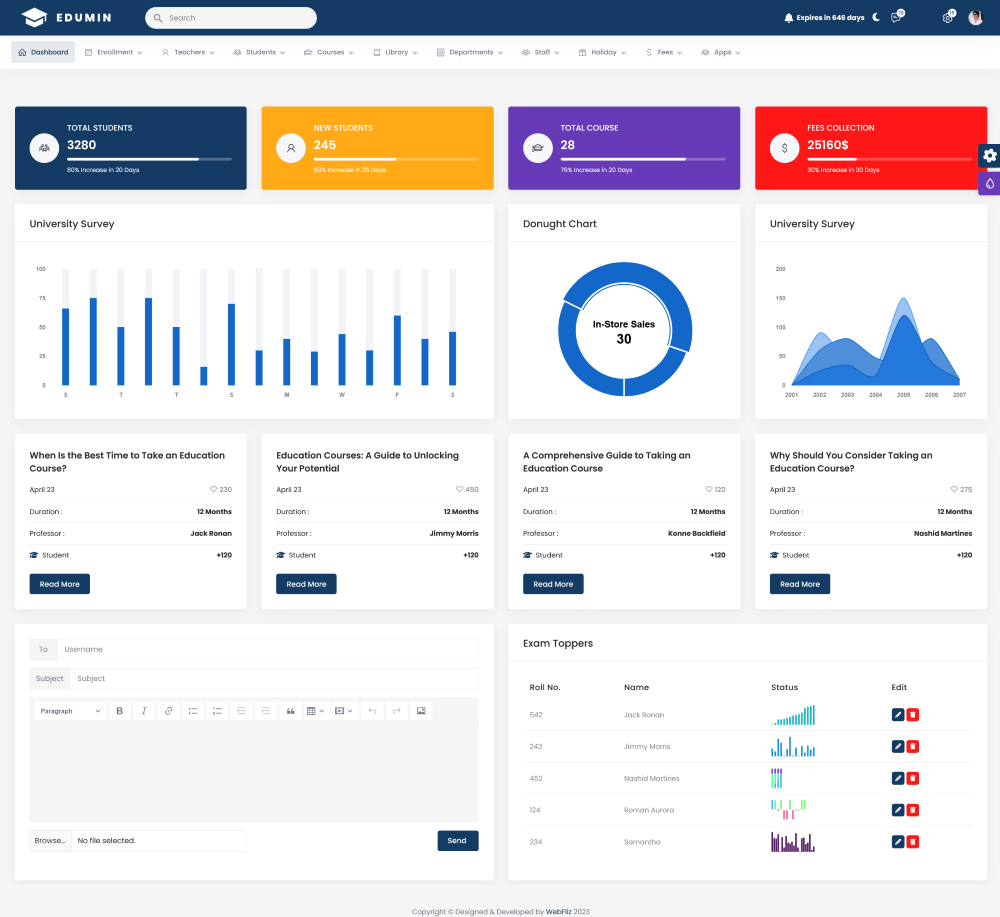Open the header settings gear with badge

[947, 18]
